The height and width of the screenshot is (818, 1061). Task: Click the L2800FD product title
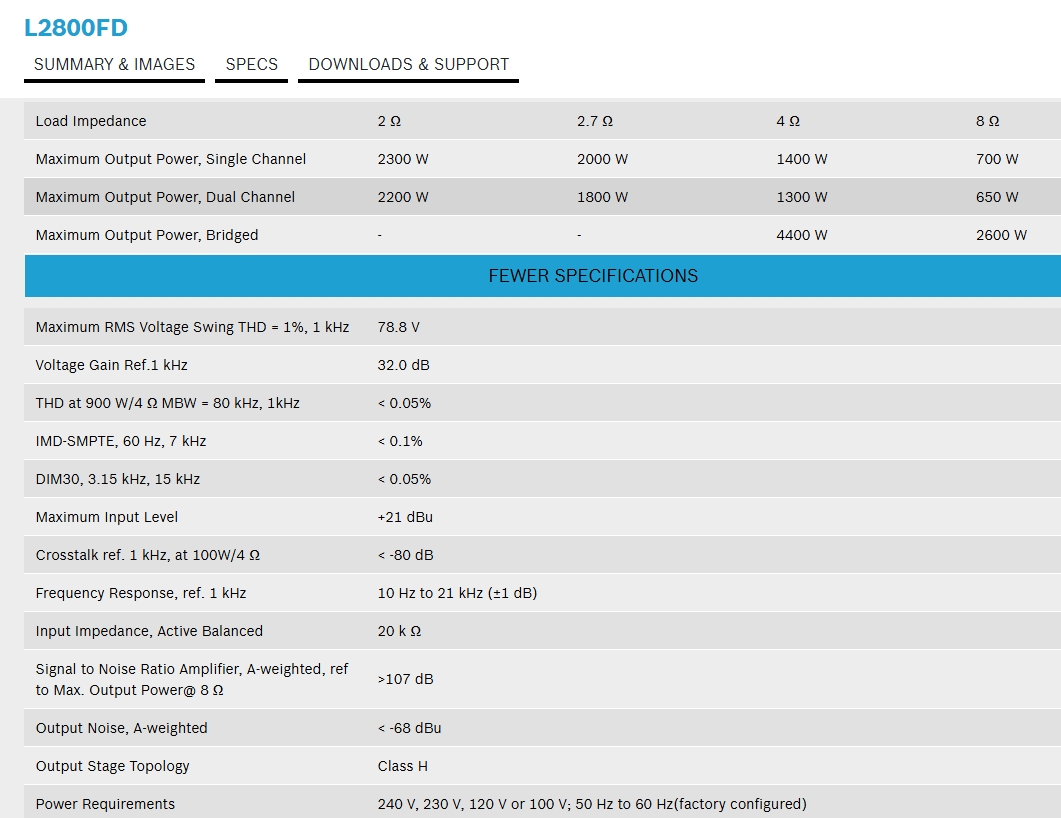pyautogui.click(x=76, y=28)
